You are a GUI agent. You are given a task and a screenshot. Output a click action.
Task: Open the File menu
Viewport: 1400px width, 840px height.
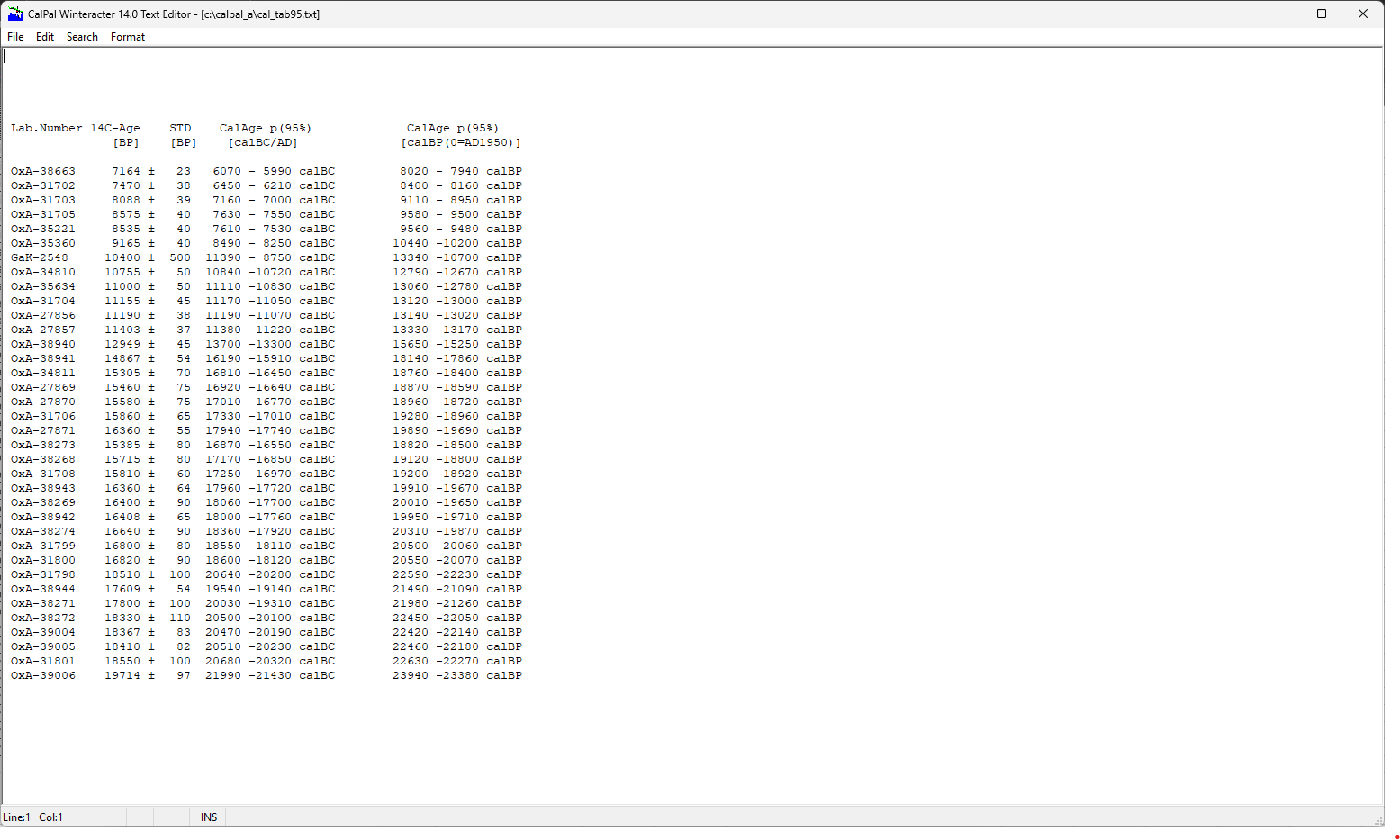coord(15,37)
